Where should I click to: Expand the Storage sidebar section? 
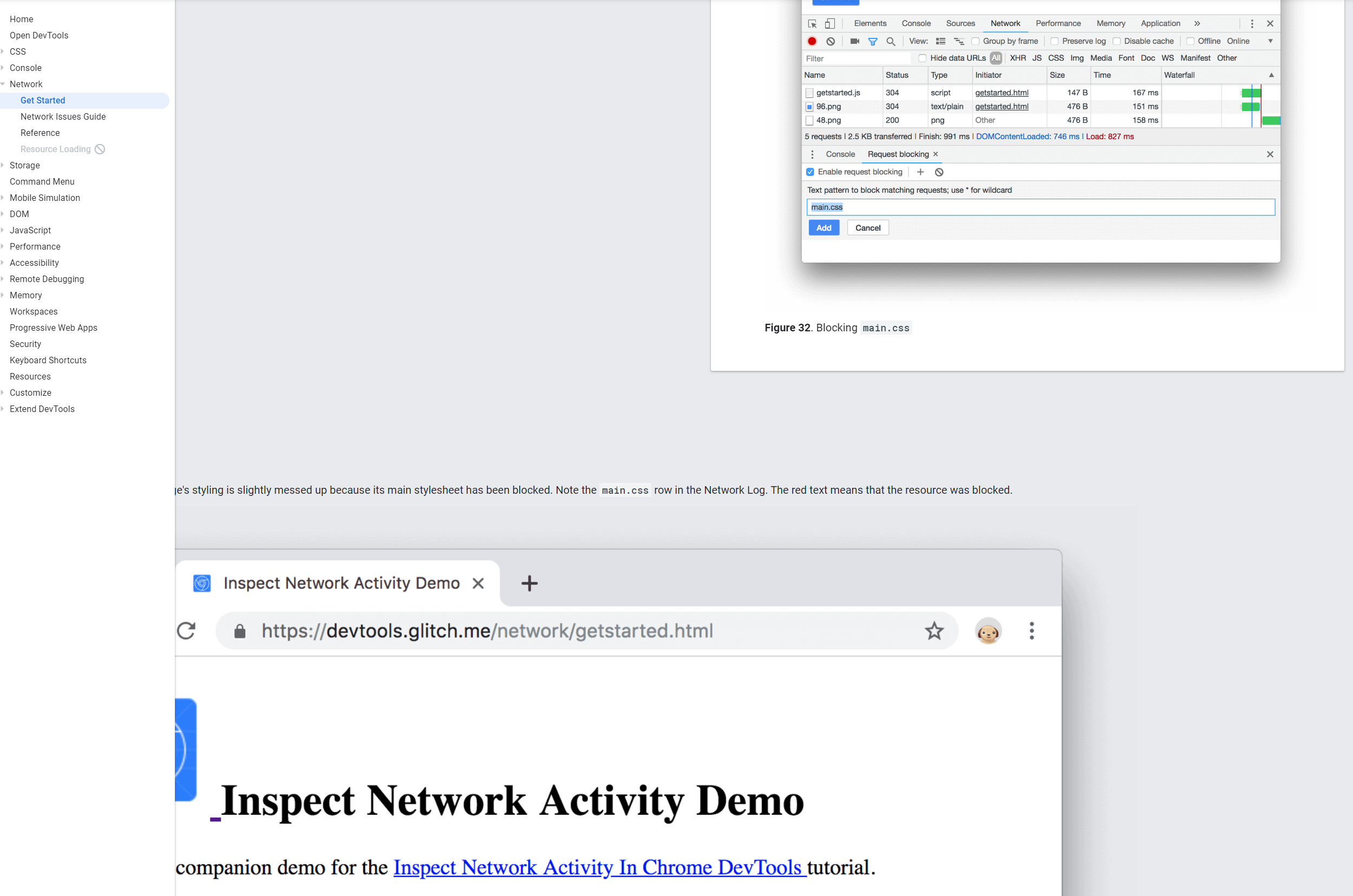point(24,165)
